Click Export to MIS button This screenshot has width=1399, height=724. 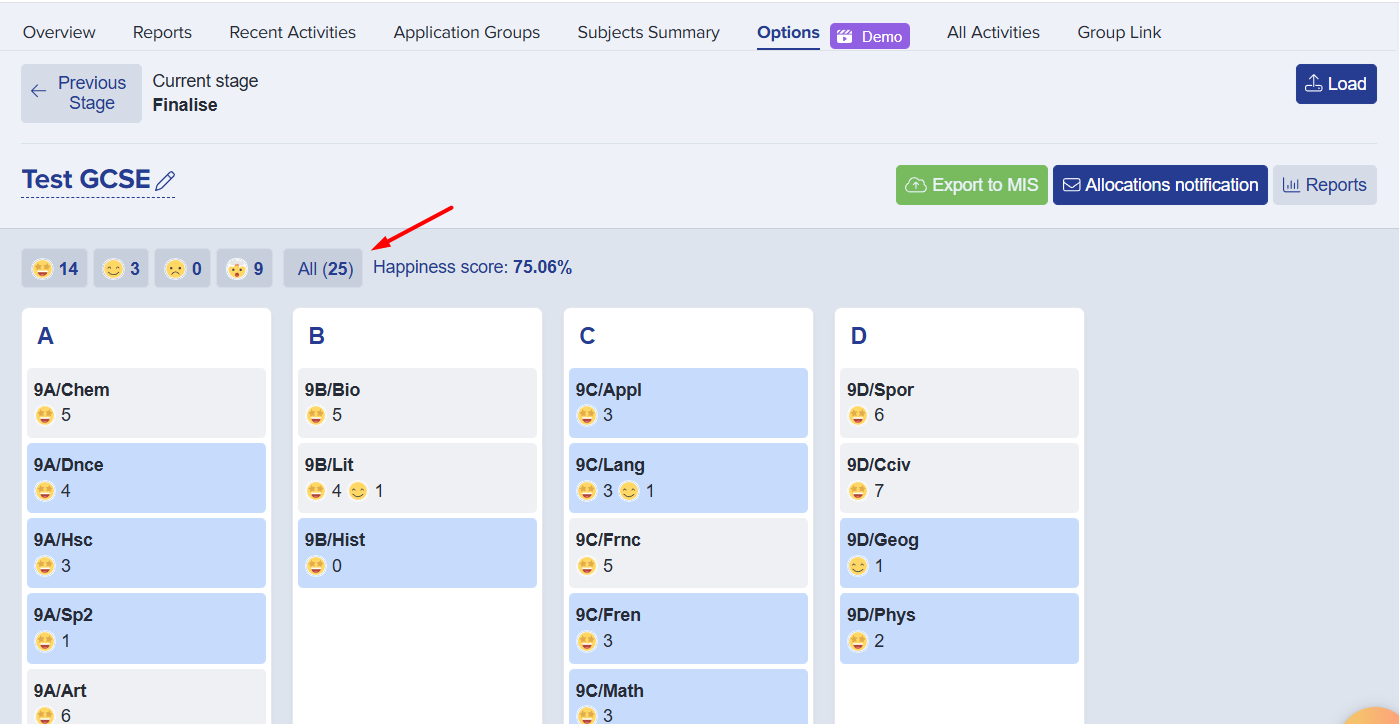(x=971, y=185)
